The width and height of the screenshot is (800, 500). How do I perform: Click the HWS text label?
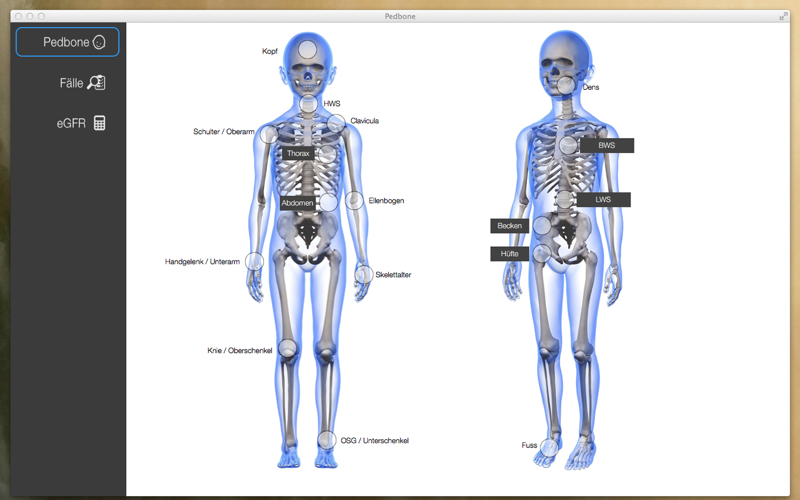click(332, 104)
